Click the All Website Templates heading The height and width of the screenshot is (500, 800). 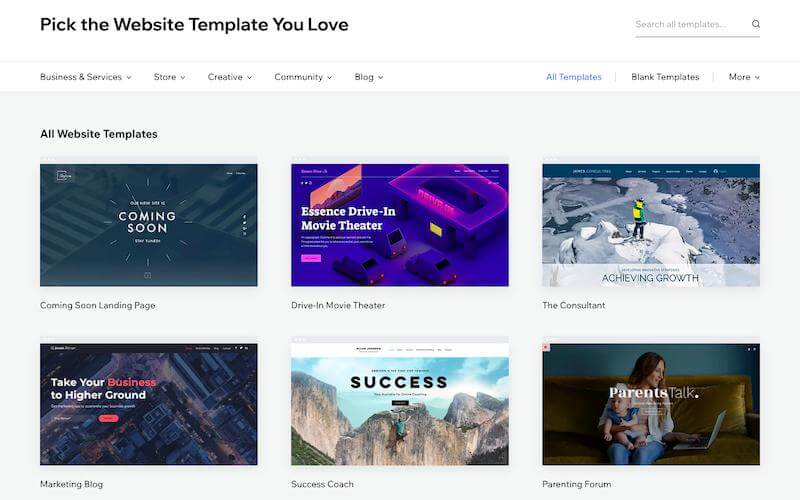99,134
